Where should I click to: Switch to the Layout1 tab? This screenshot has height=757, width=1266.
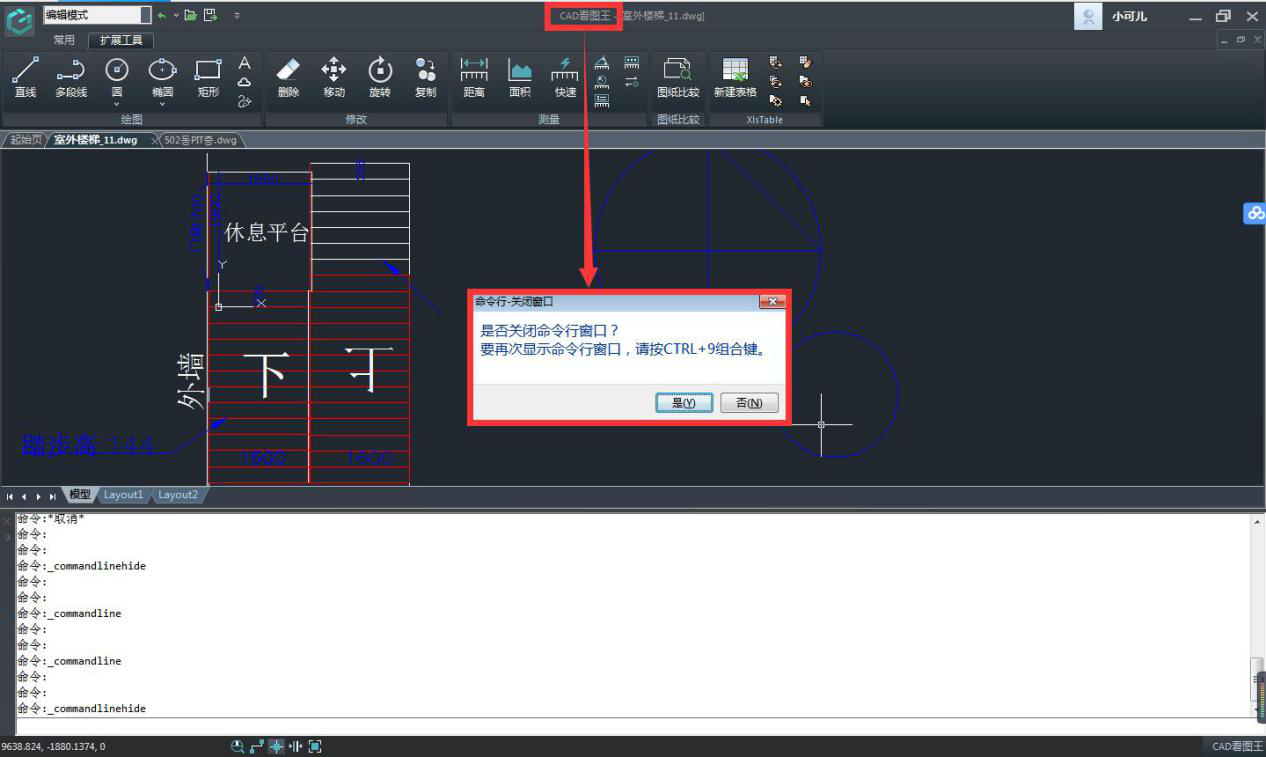pos(124,495)
